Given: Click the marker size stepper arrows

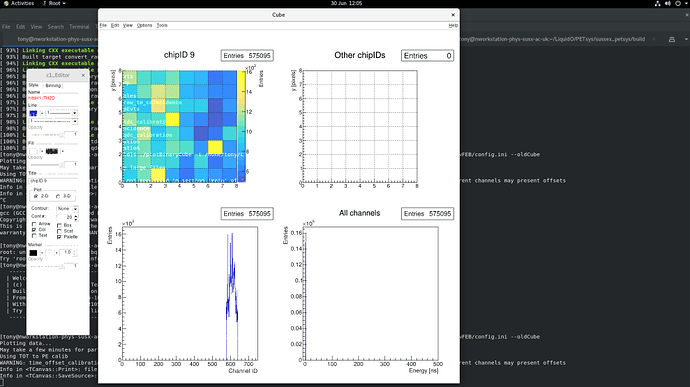Looking at the screenshot, I should tap(75, 253).
